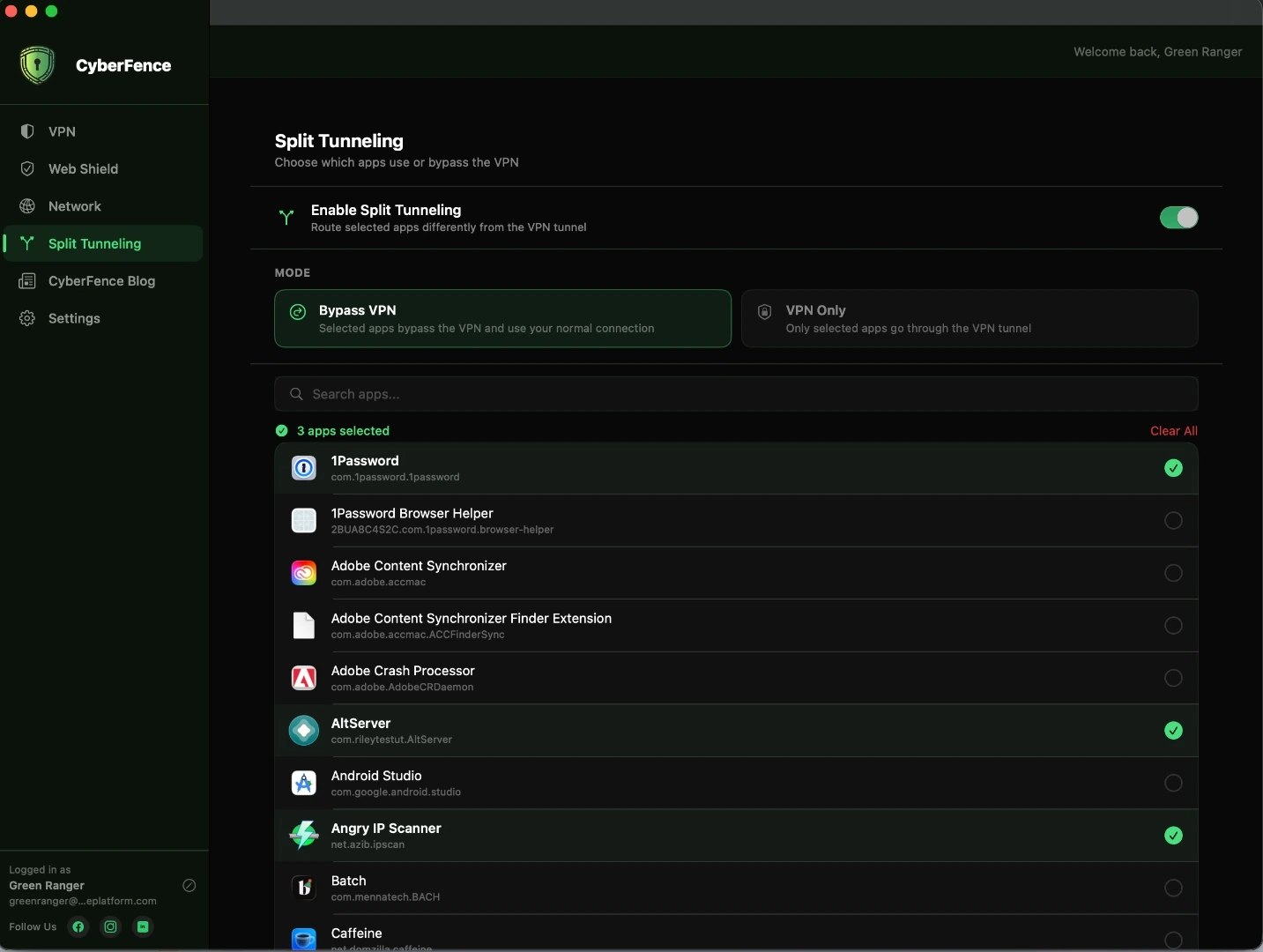1263x952 pixels.
Task: Click the "com.rileytestut.AltServer" bundle ID
Action: coord(391,740)
